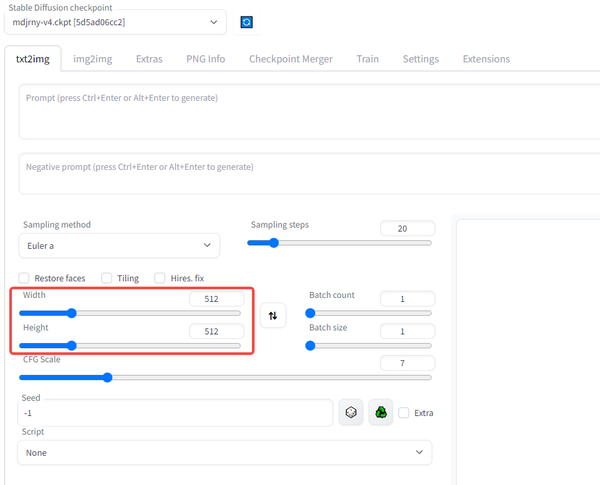The image size is (600, 485).
Task: Switch to the Extensions tab
Action: (486, 59)
